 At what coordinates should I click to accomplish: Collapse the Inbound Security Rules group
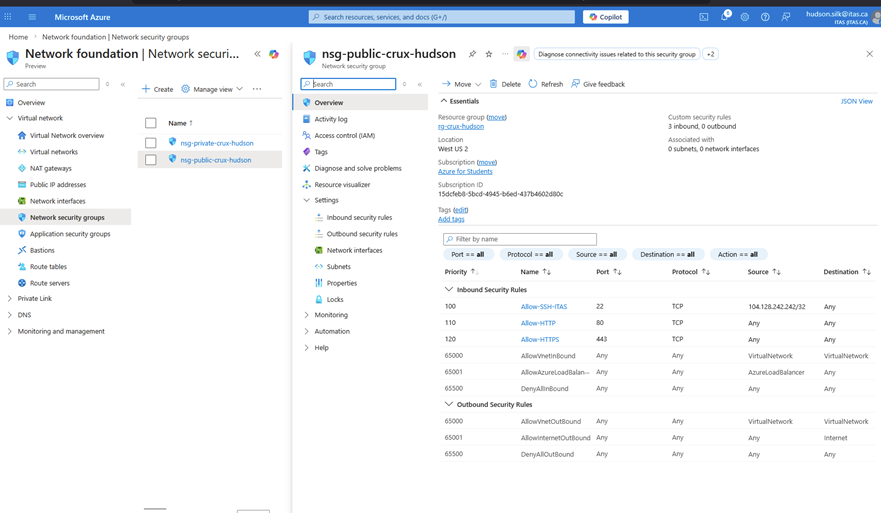point(449,290)
